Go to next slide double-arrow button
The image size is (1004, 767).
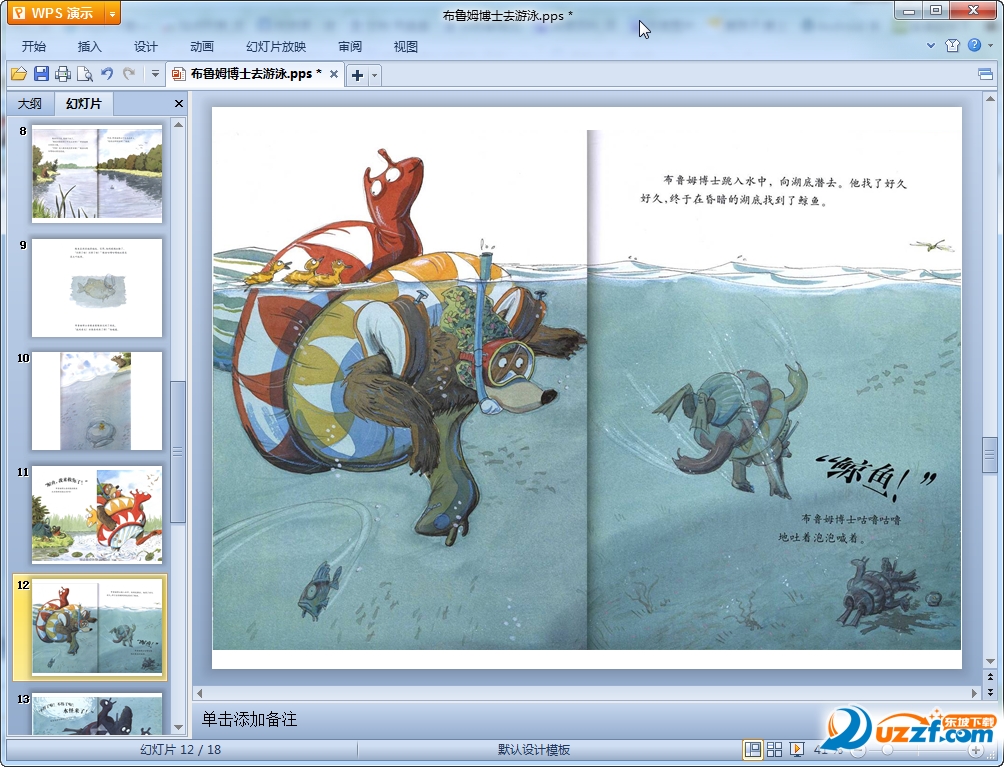990,691
